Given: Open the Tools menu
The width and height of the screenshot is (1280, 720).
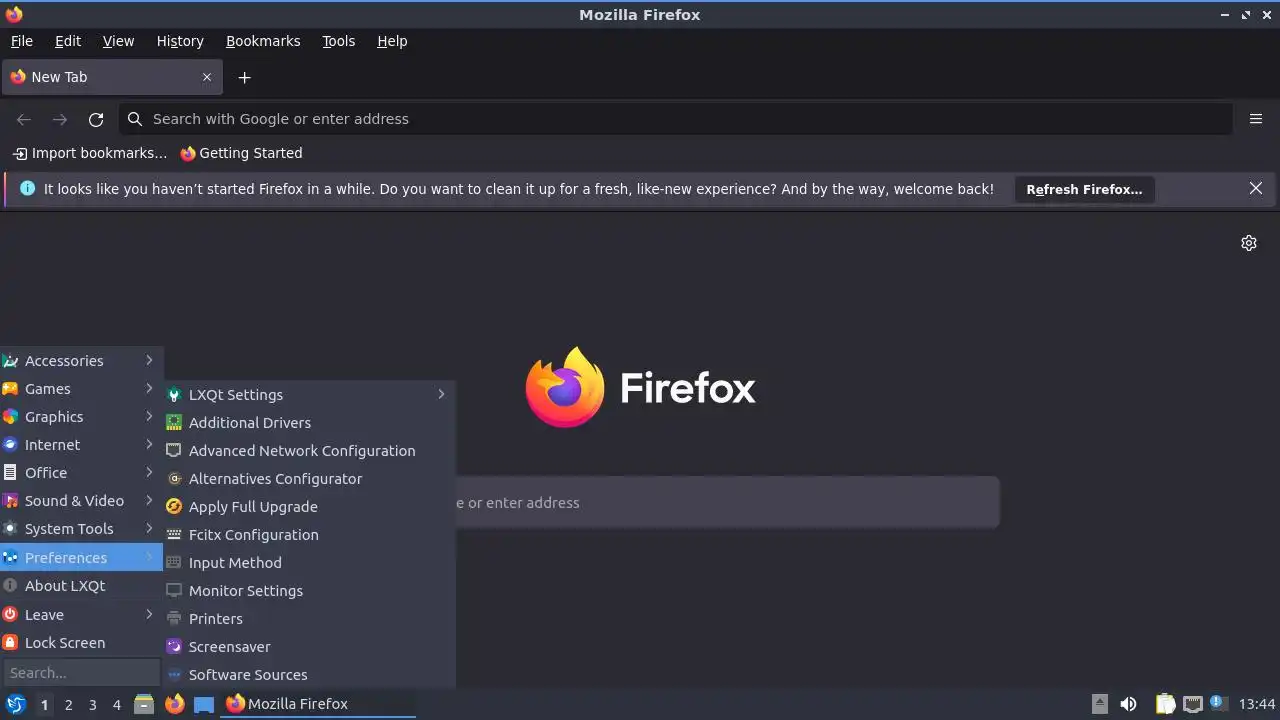Looking at the screenshot, I should (x=338, y=41).
